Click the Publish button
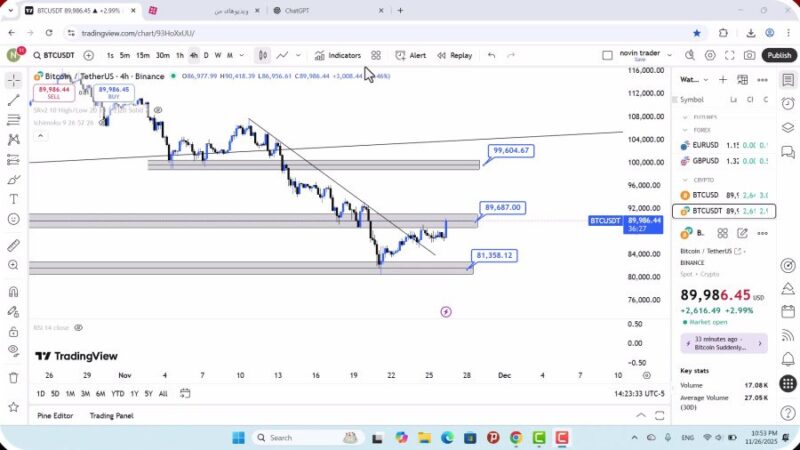Screen dimensions: 800x450 (x=779, y=56)
